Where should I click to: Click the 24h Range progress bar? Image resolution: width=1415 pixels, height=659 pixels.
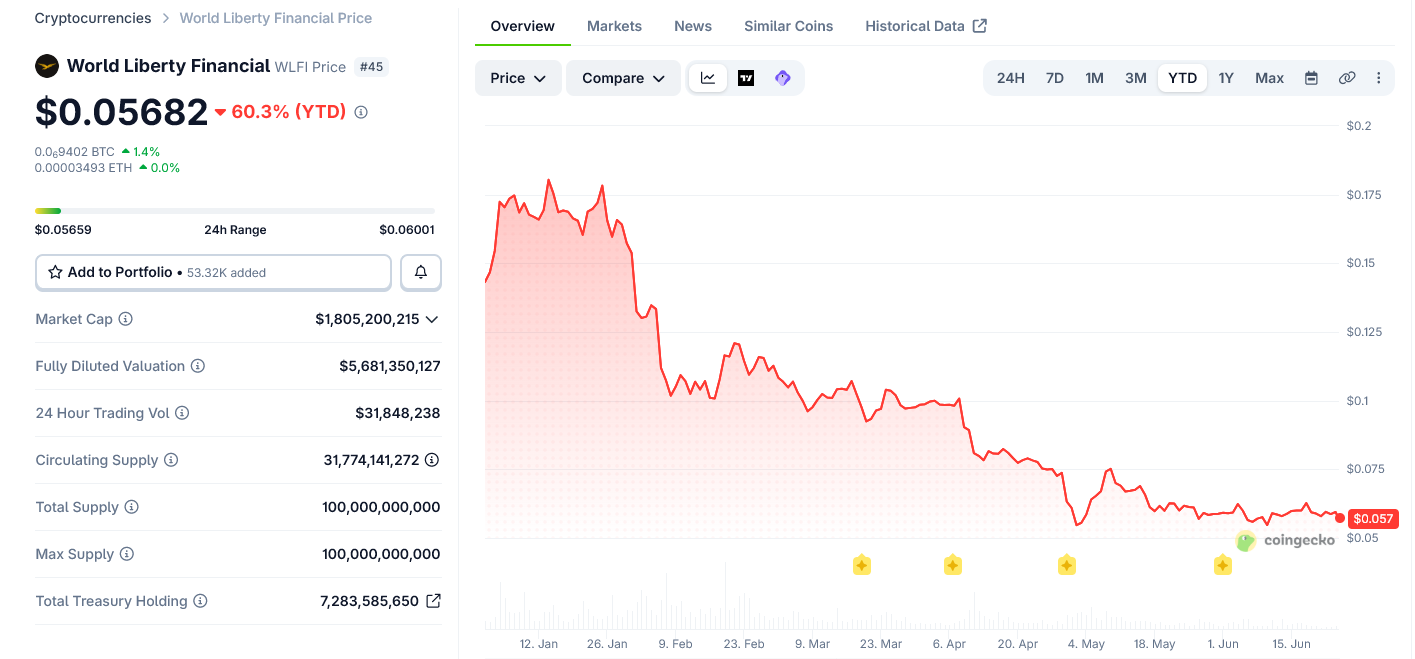tap(235, 210)
